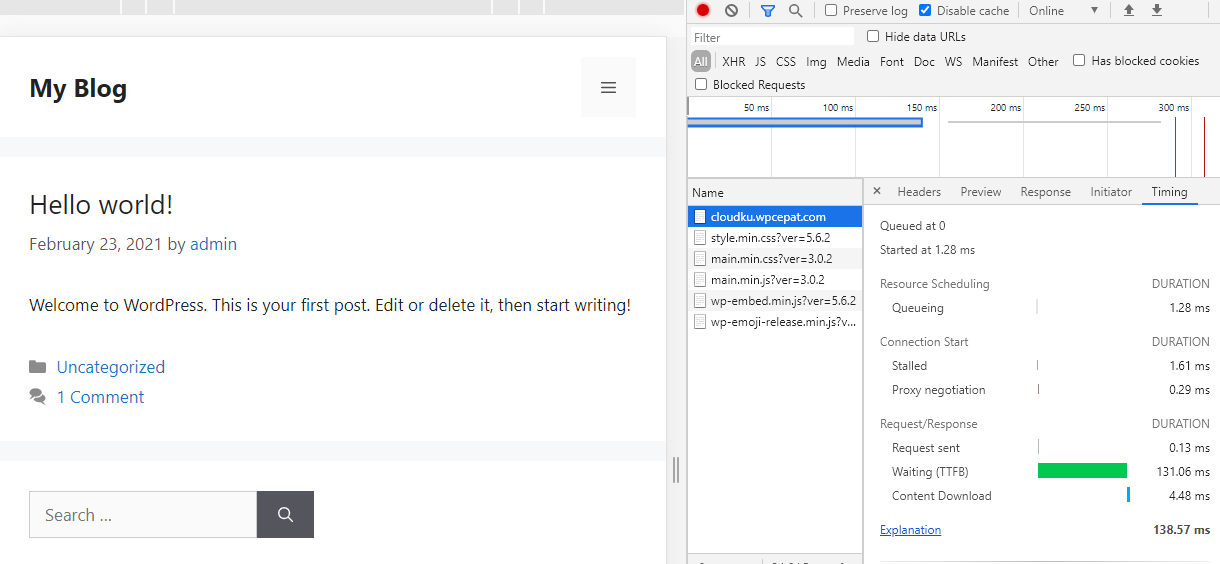Screen dimensions: 1220x564
Task: Open the blog hamburger menu
Action: [608, 88]
